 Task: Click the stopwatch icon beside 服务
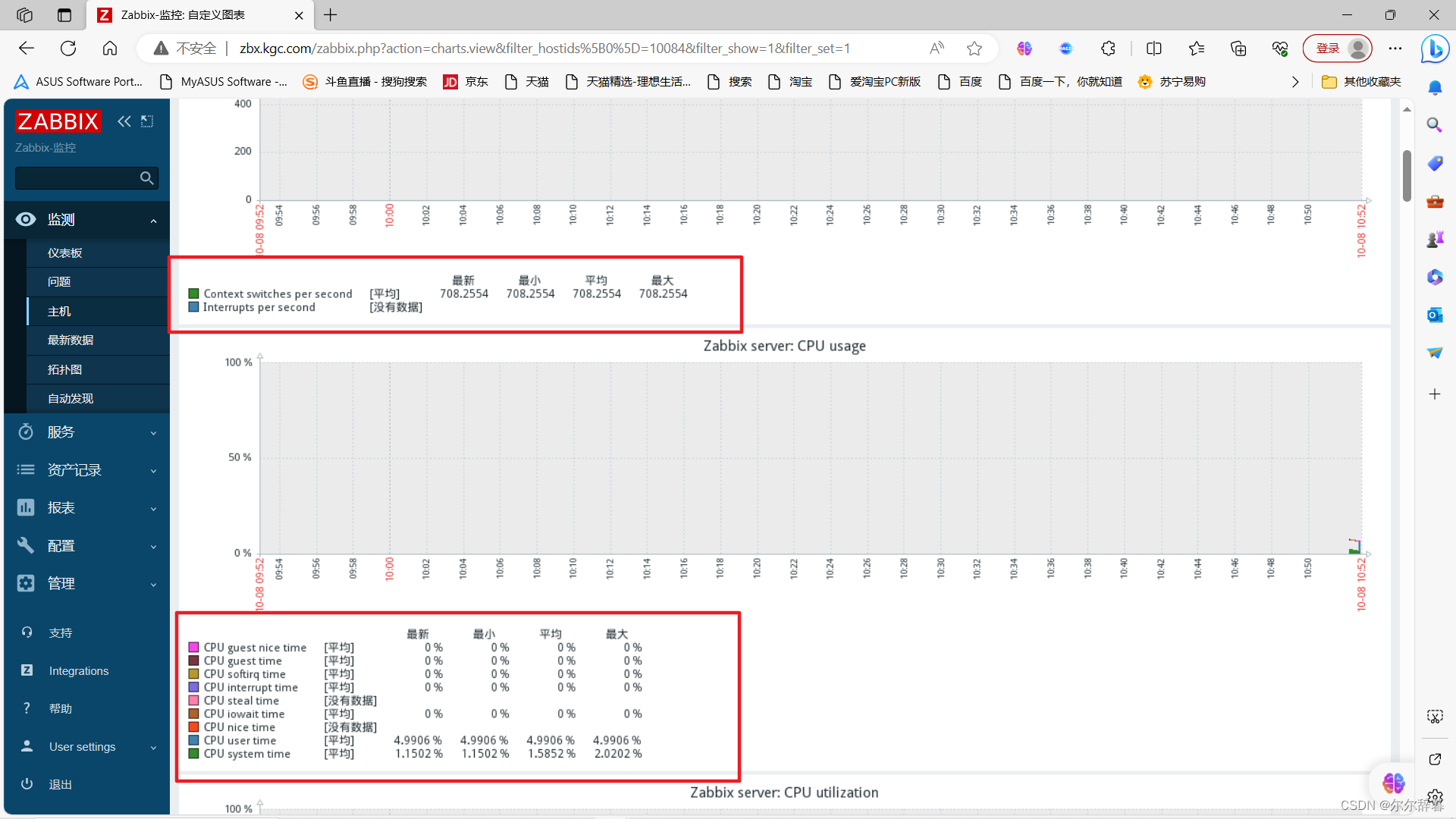(x=26, y=431)
